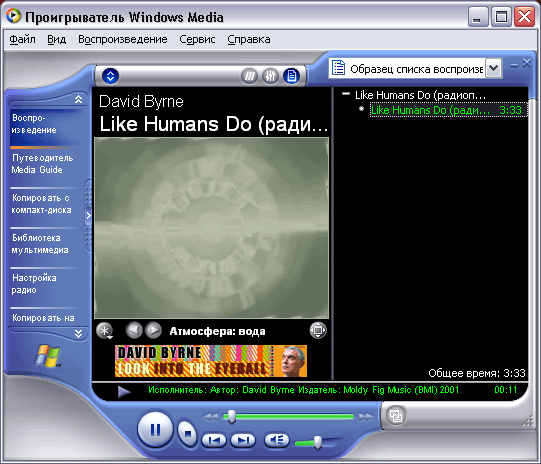Switch to next visualization preset arrow

pos(153,330)
